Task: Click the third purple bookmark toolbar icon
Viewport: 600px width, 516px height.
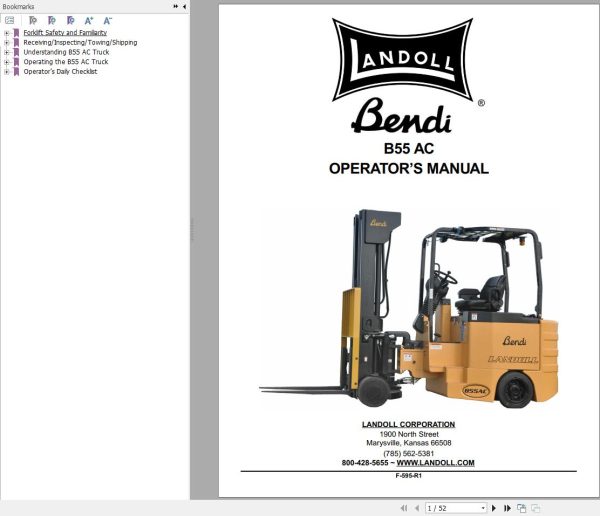Action: [x=70, y=20]
